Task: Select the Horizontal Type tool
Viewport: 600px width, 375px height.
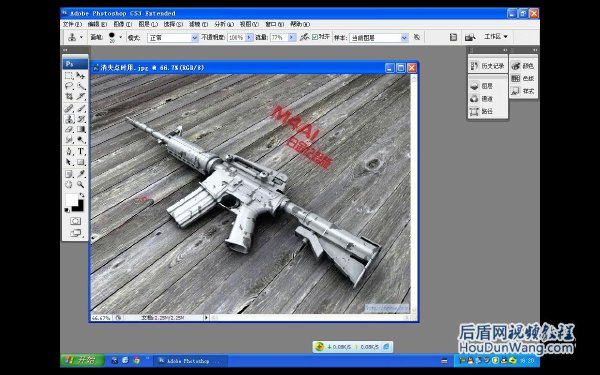Action: point(81,152)
